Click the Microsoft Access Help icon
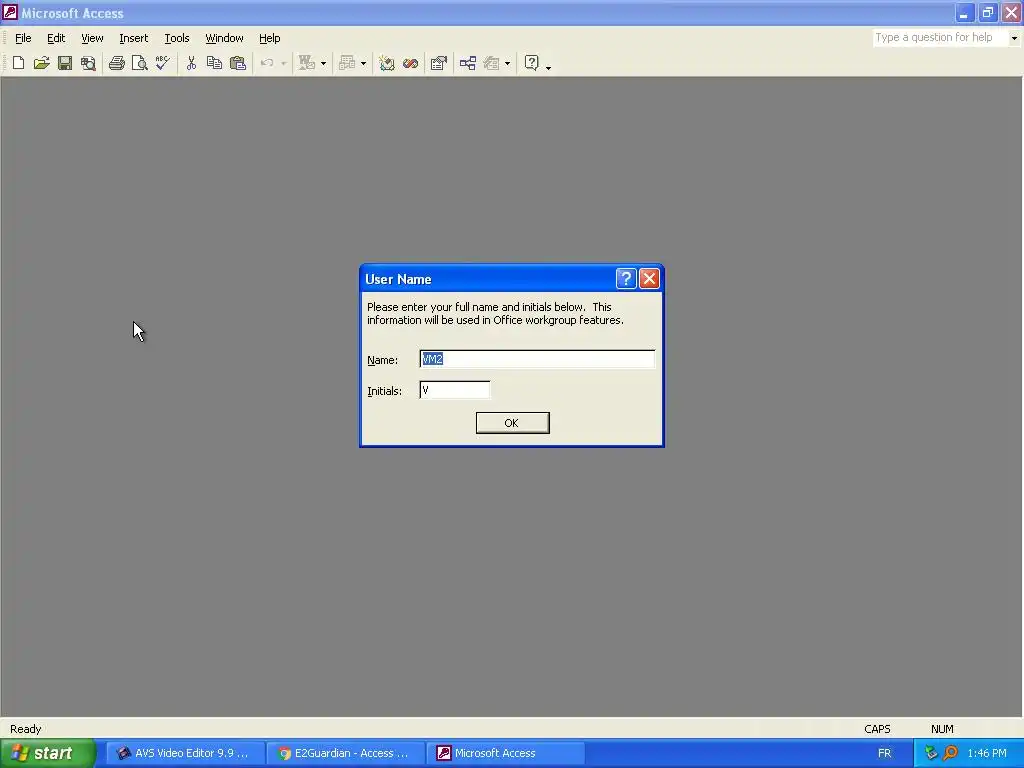 tap(532, 63)
